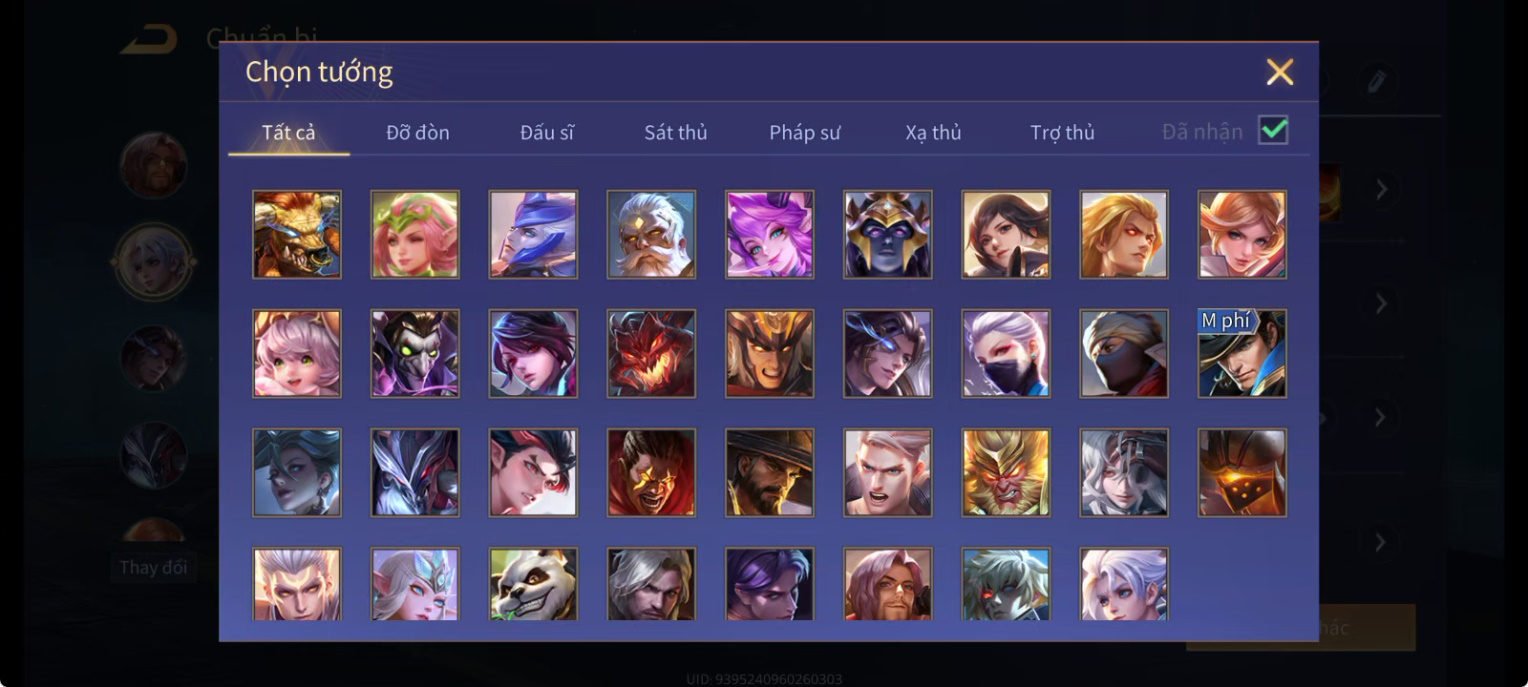Open the Trợ thủ tab
The image size is (1528, 687).
pyautogui.click(x=1062, y=132)
